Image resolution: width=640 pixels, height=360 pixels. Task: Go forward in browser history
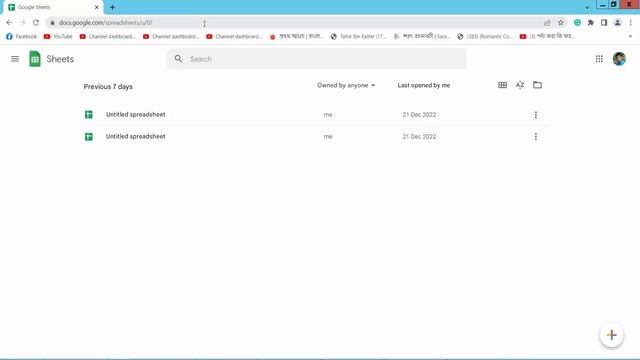point(22,23)
